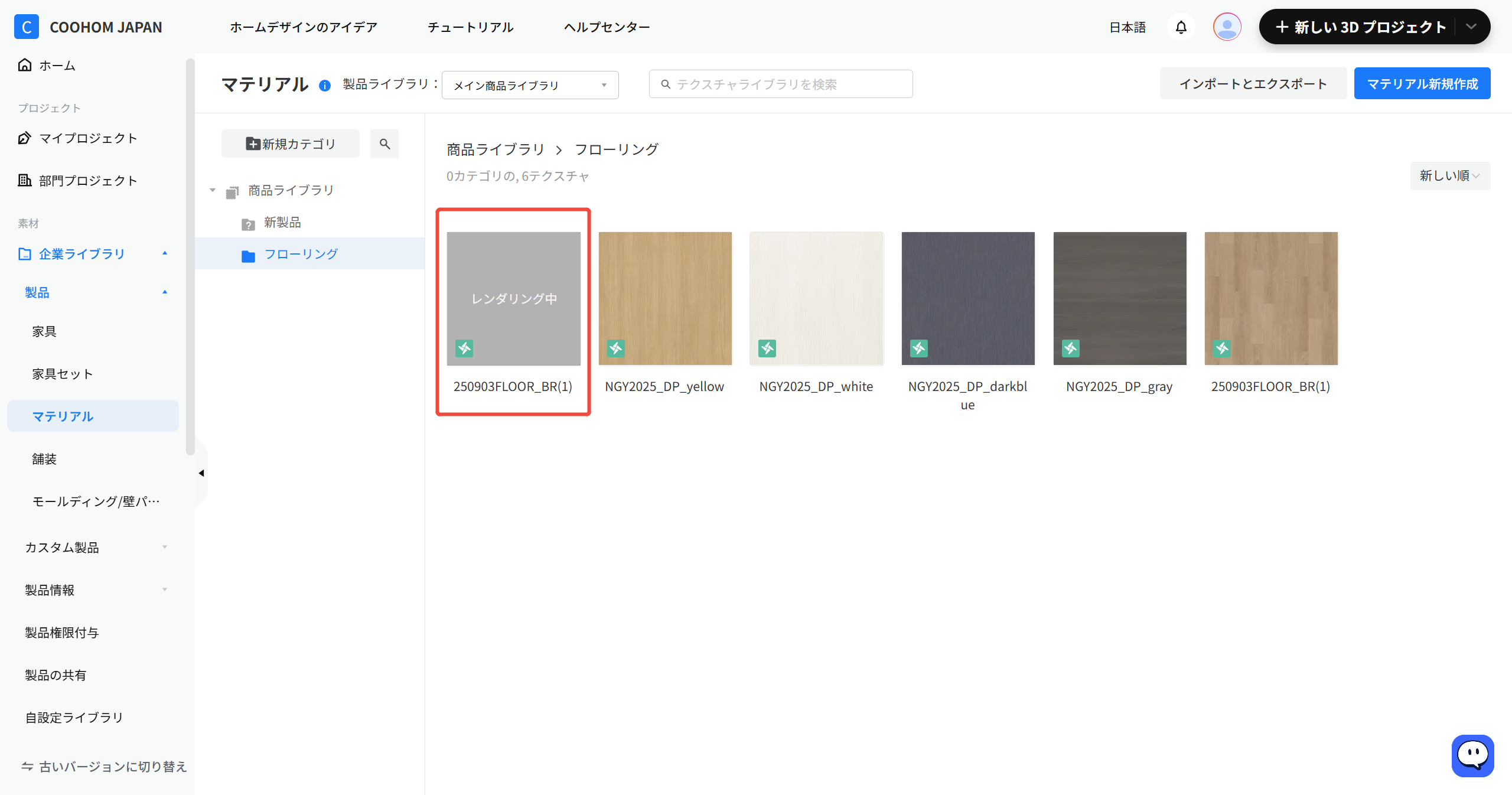The width and height of the screenshot is (1512, 795).
Task: Collapse the 商品ライブラリ tree node arrow
Action: click(x=213, y=190)
